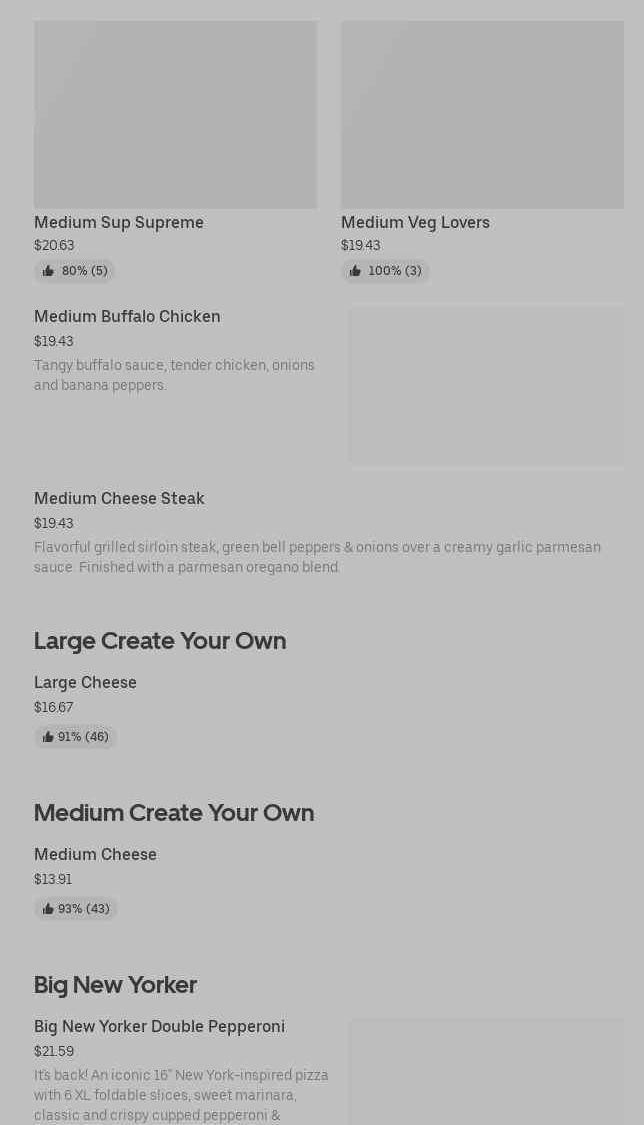Open Big New Yorker Double Pepperoni
644x1125 pixels.
click(x=159, y=1026)
